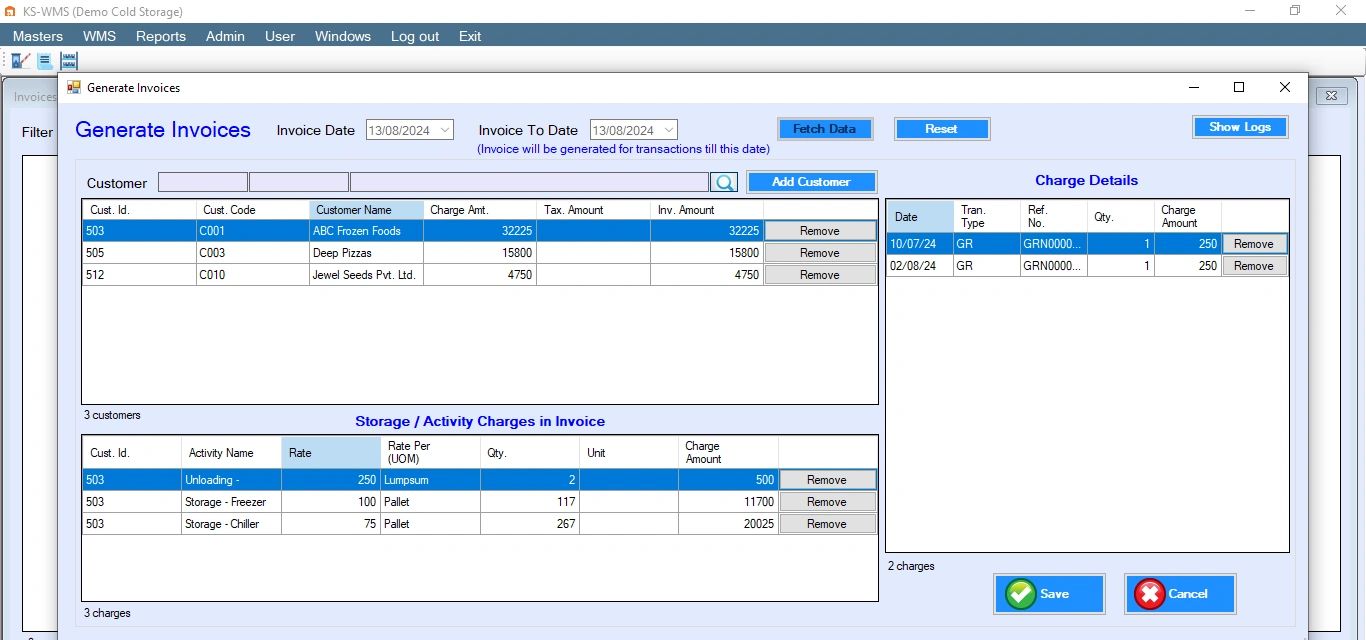Screen dimensions: 1366x640
Task: Expand the Invoice To Date dropdown
Action: click(x=668, y=129)
